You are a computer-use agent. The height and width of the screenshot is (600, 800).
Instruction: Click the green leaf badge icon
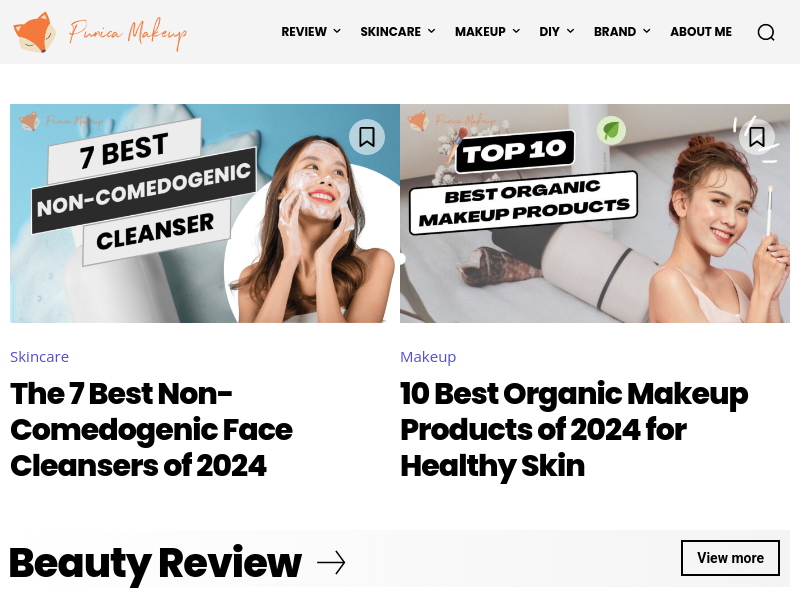click(611, 131)
